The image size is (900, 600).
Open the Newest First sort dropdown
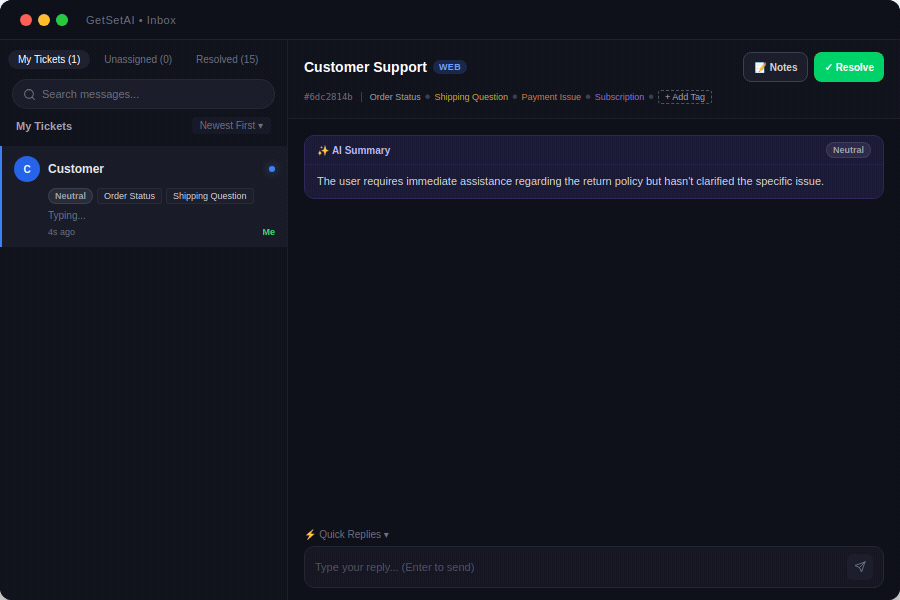coord(231,125)
